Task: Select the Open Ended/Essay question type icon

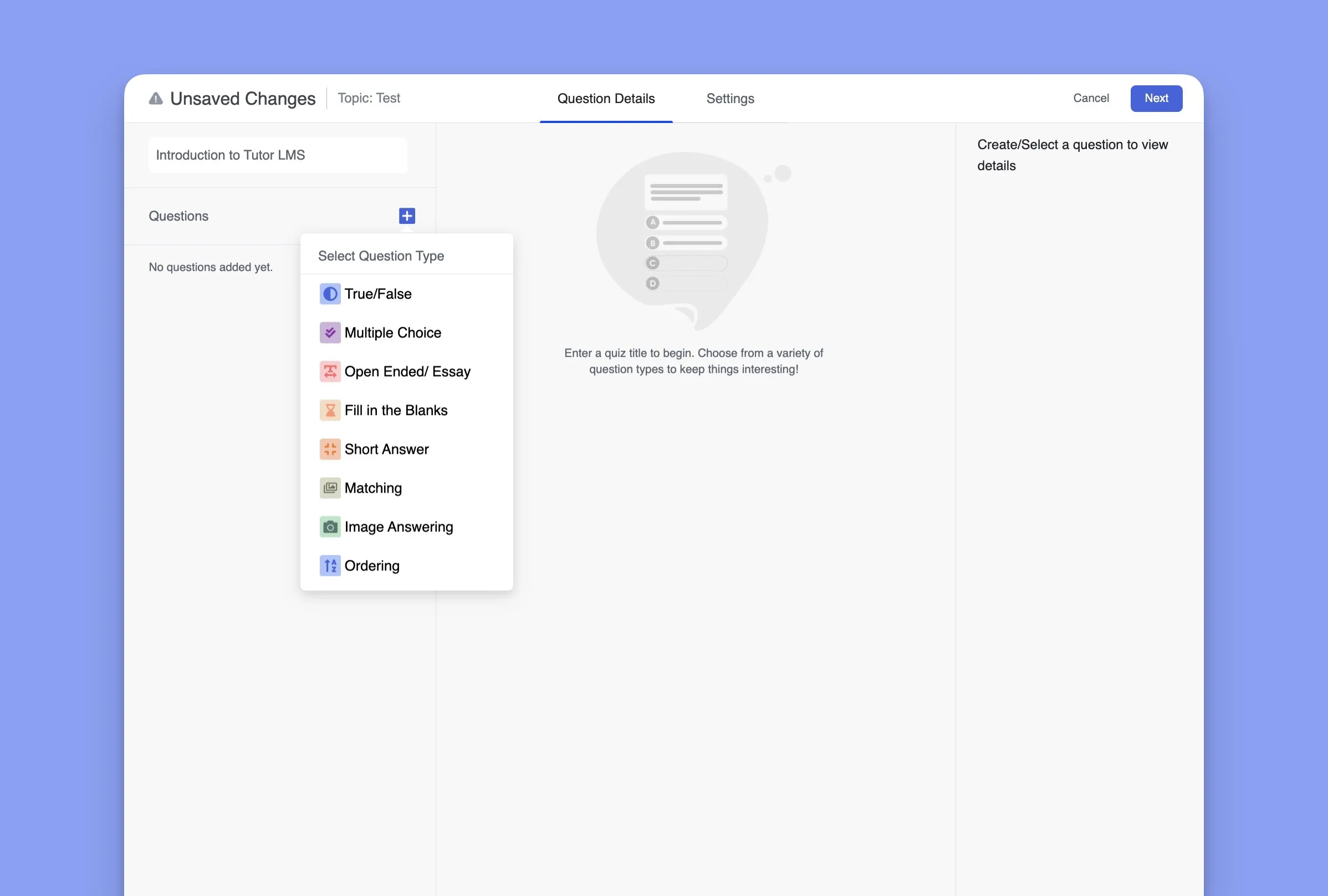Action: coord(329,371)
